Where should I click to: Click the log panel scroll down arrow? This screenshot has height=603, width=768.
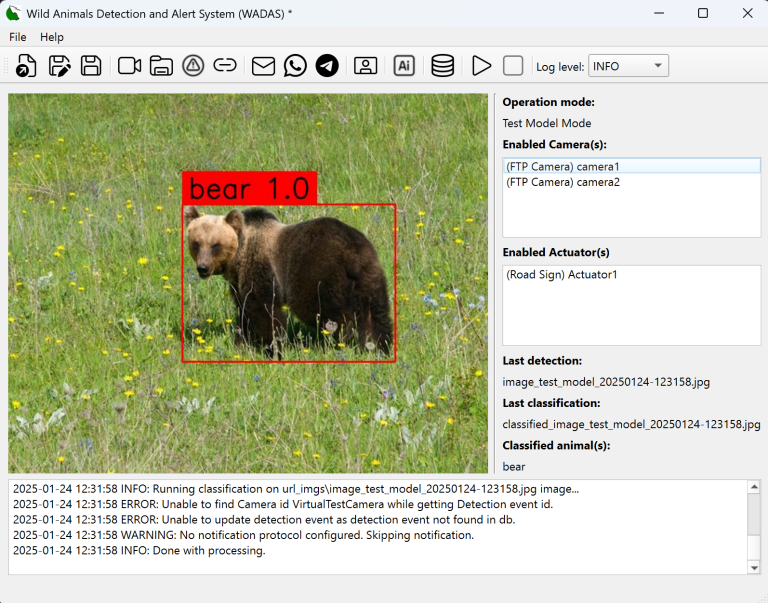[x=754, y=567]
